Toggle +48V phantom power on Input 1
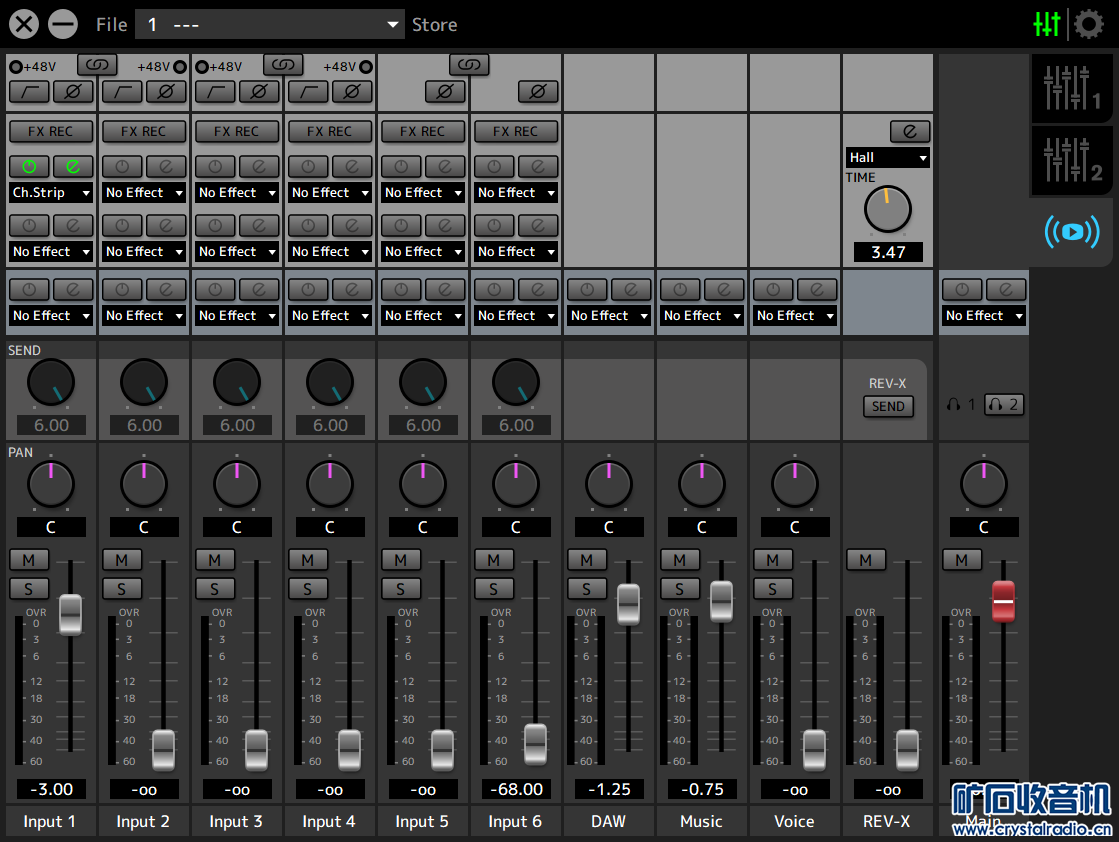The image size is (1119, 842). tap(16, 67)
